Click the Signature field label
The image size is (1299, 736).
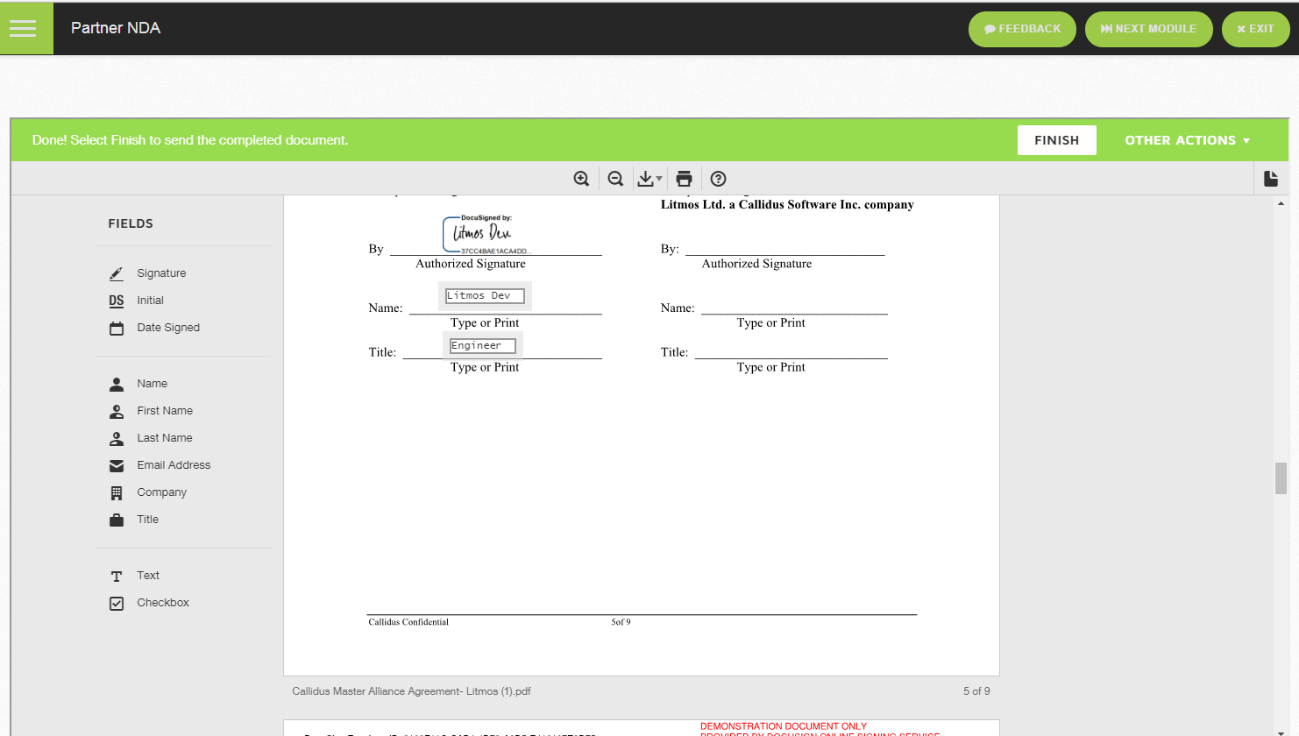161,273
